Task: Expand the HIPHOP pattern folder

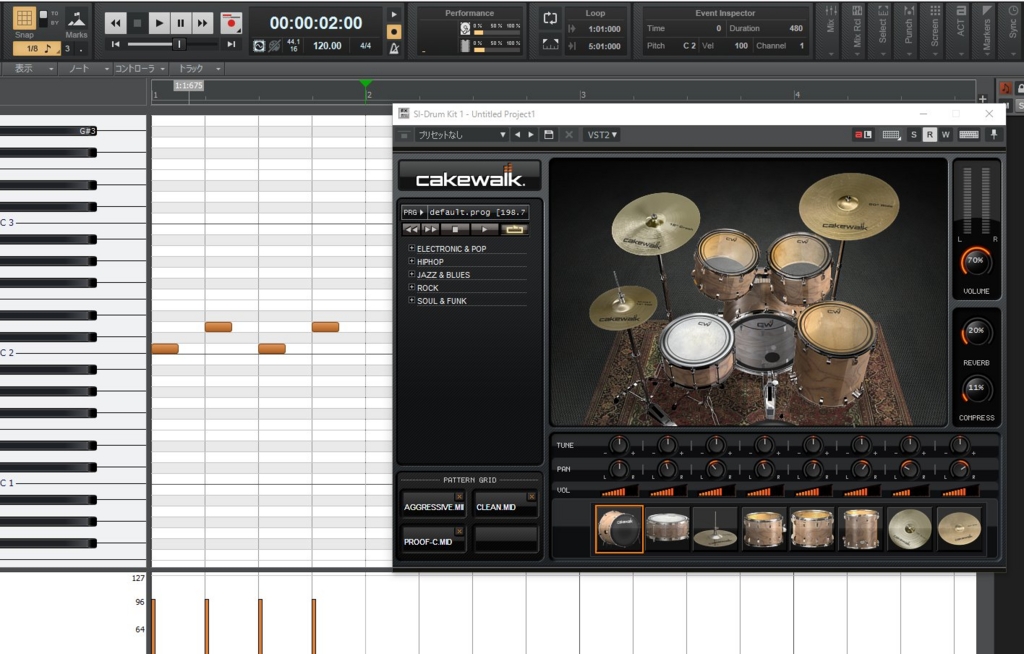Action: (x=411, y=261)
